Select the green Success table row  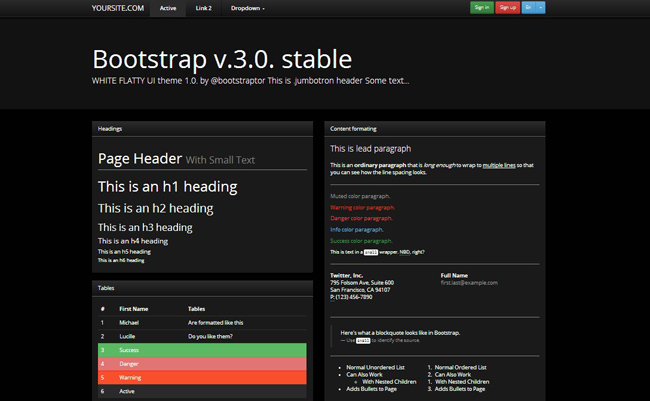pyautogui.click(x=202, y=351)
